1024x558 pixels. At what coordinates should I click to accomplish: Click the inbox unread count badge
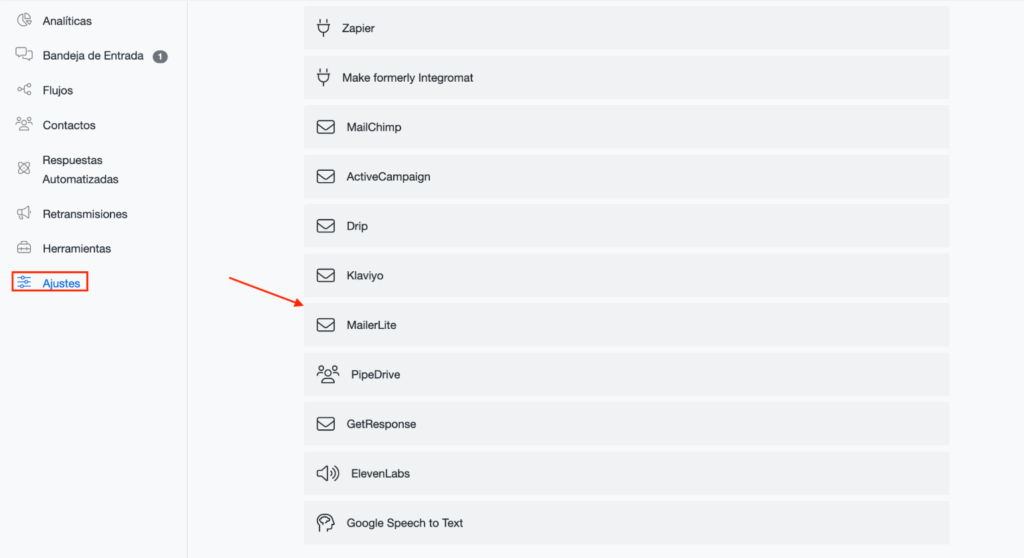tap(160, 56)
